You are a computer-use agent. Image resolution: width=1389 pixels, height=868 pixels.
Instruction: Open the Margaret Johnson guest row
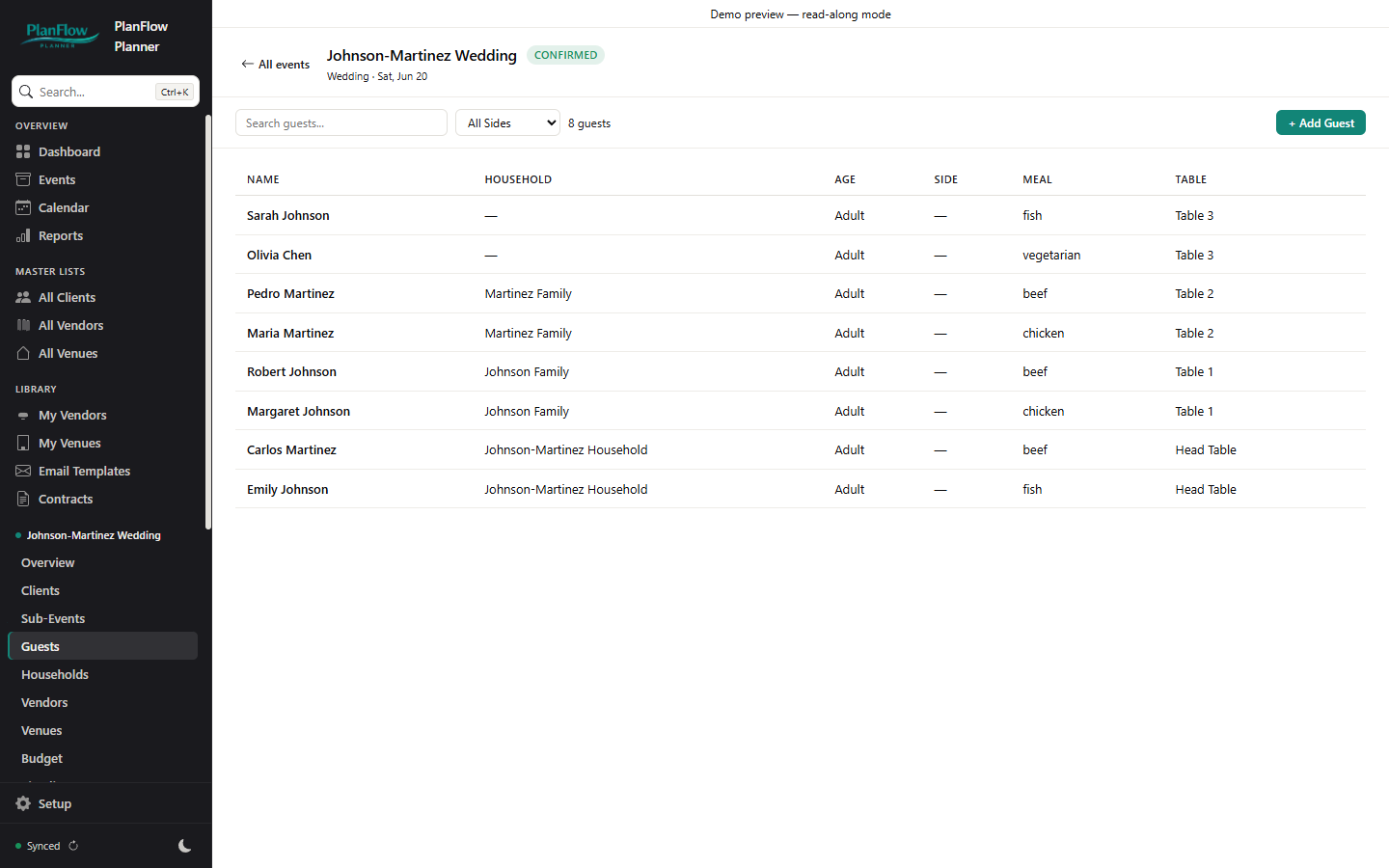tap(801, 411)
